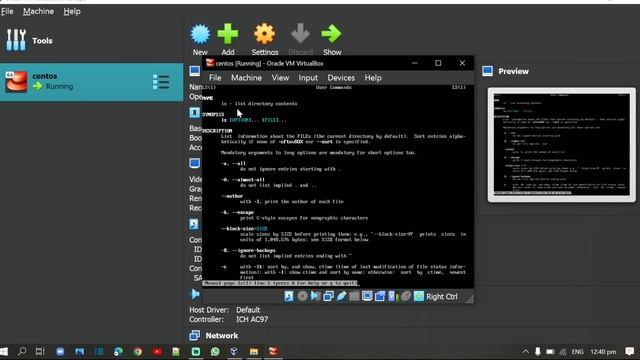Click the keyboard capture indicator beside Right Ctrl
The image size is (640, 360).
click(x=419, y=296)
